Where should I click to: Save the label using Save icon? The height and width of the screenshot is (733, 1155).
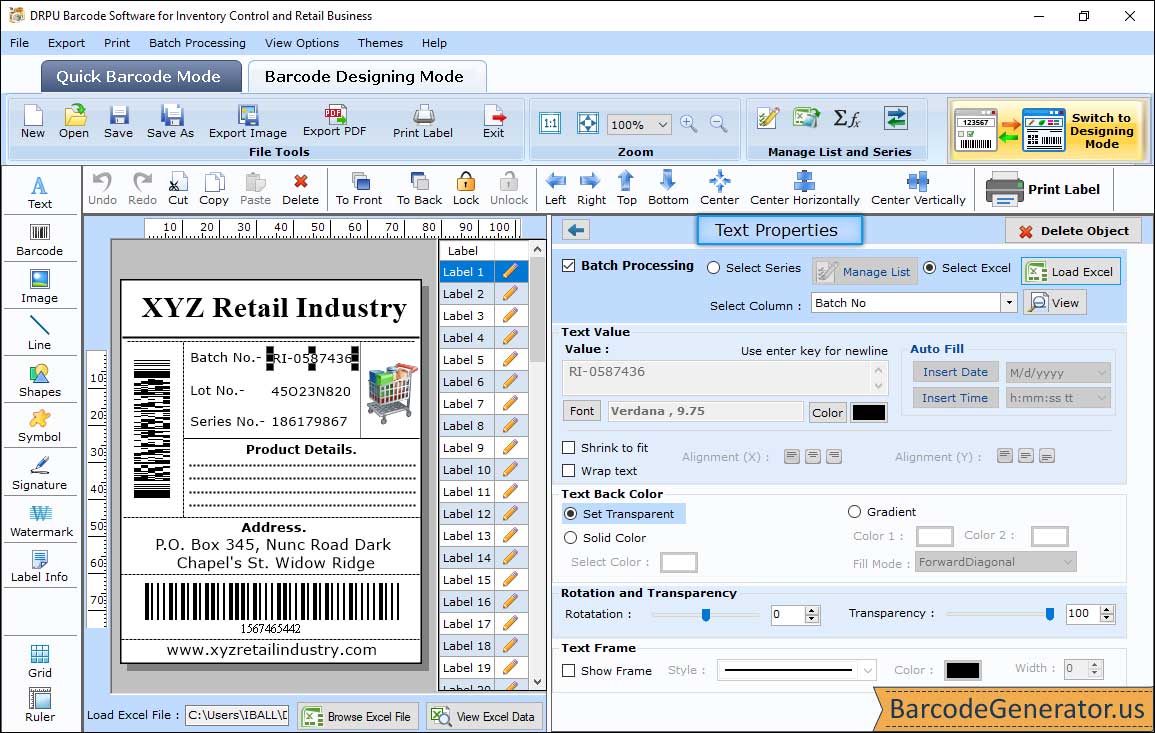point(118,122)
